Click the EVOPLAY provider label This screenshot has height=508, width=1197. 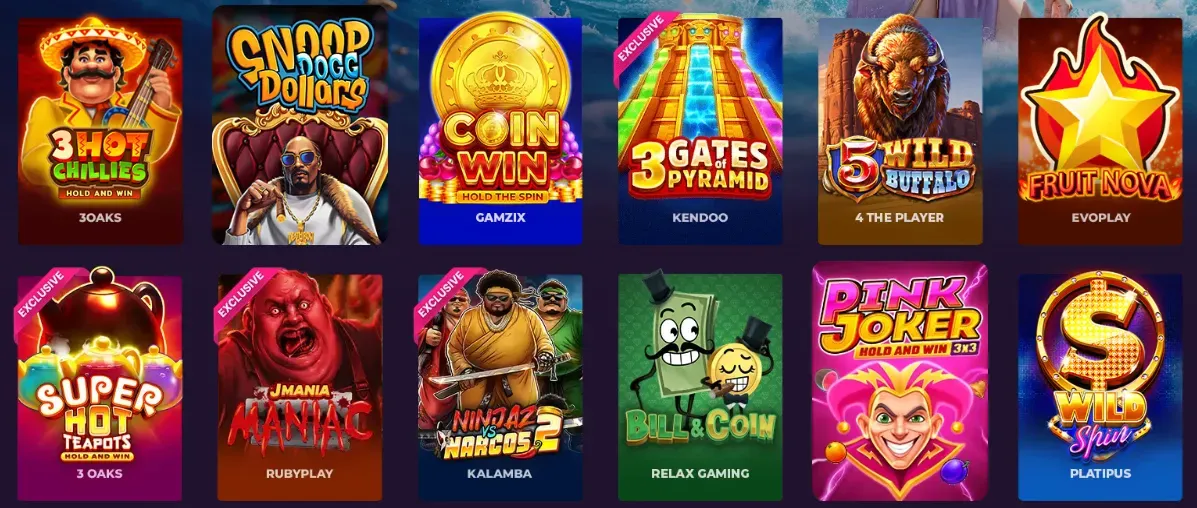pos(1100,218)
